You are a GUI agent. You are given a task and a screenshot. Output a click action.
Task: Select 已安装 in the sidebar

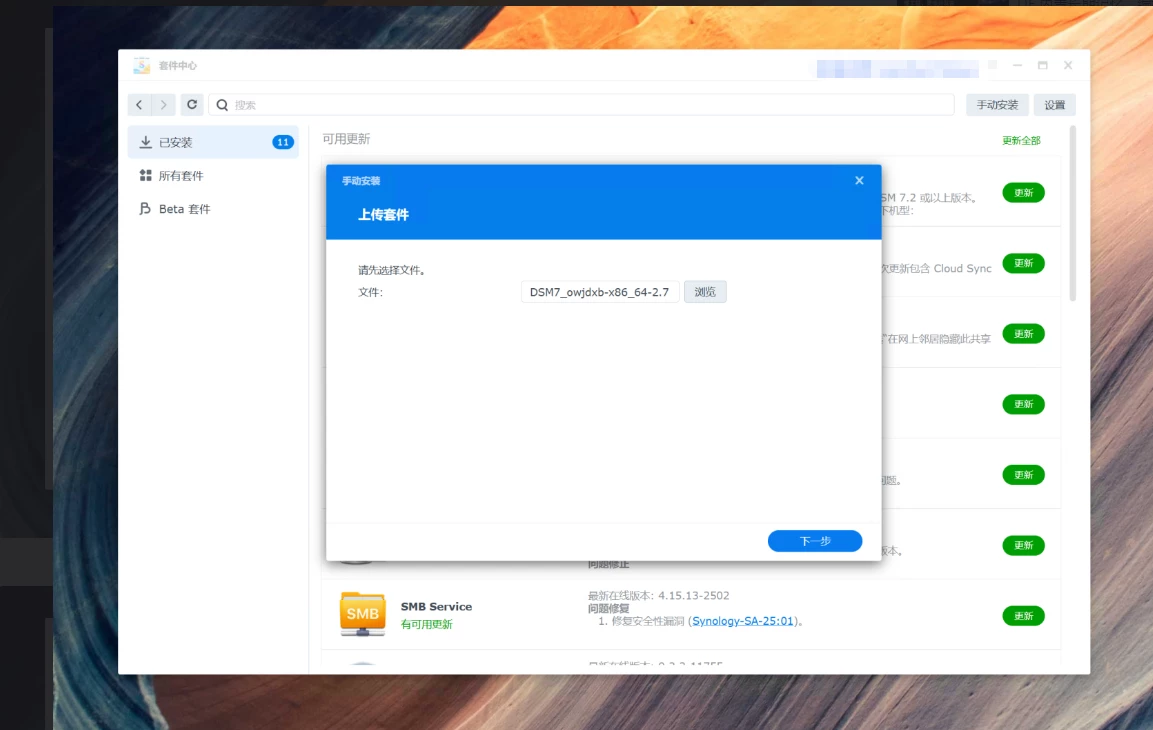tap(213, 142)
